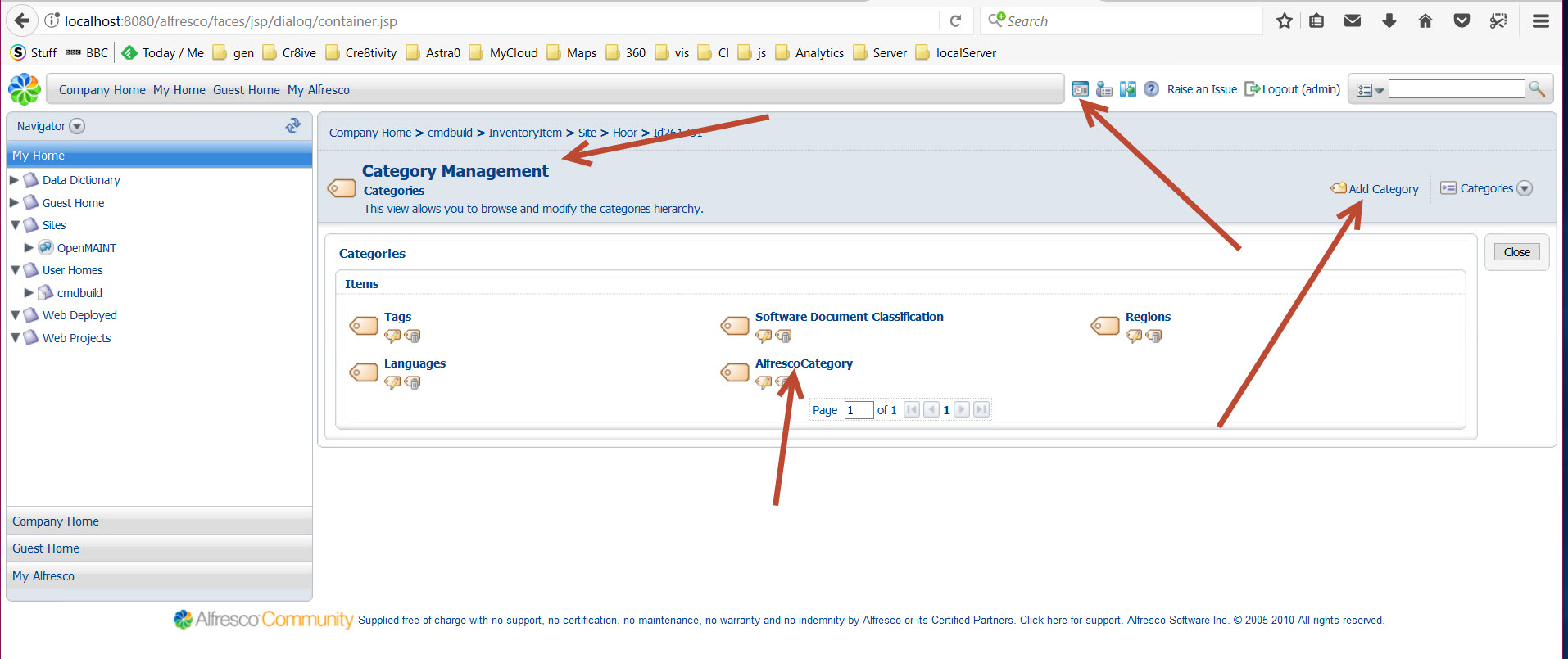Click the magnifying glass search icon
This screenshot has height=659, width=1568.
1537,89
